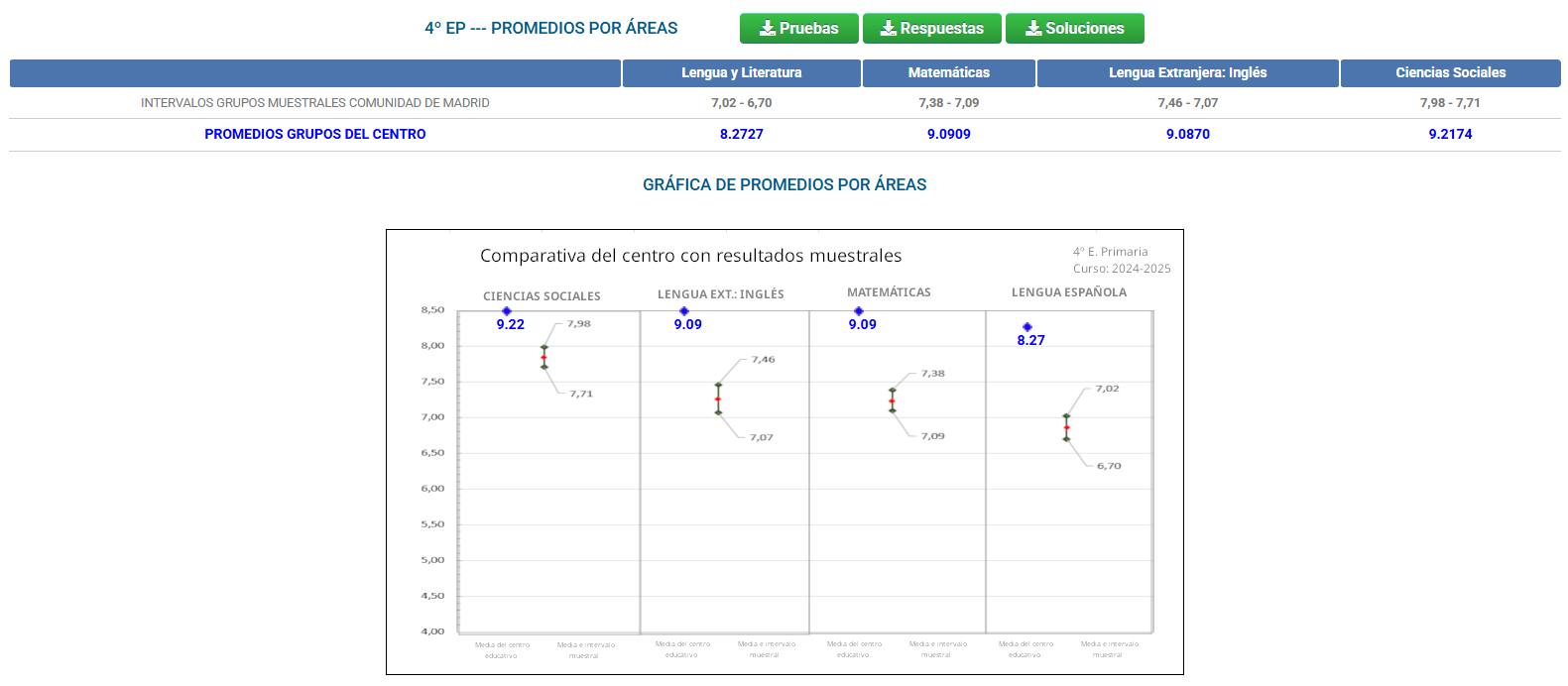The height and width of the screenshot is (686, 1568).
Task: Click the blue diamond marker in Lengua Ext.: Inglés
Action: click(684, 311)
